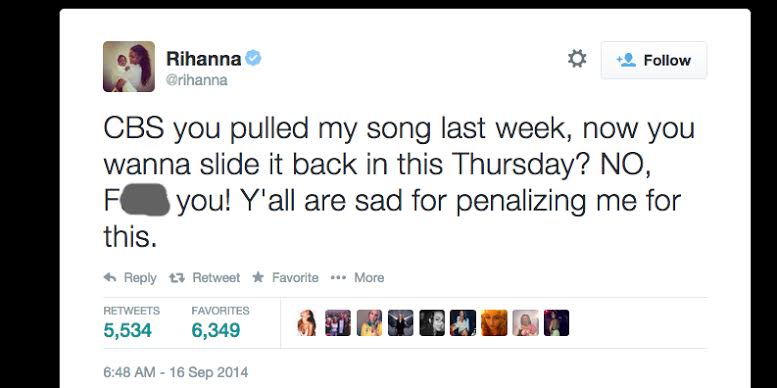Expand the More options menu

[x=357, y=277]
